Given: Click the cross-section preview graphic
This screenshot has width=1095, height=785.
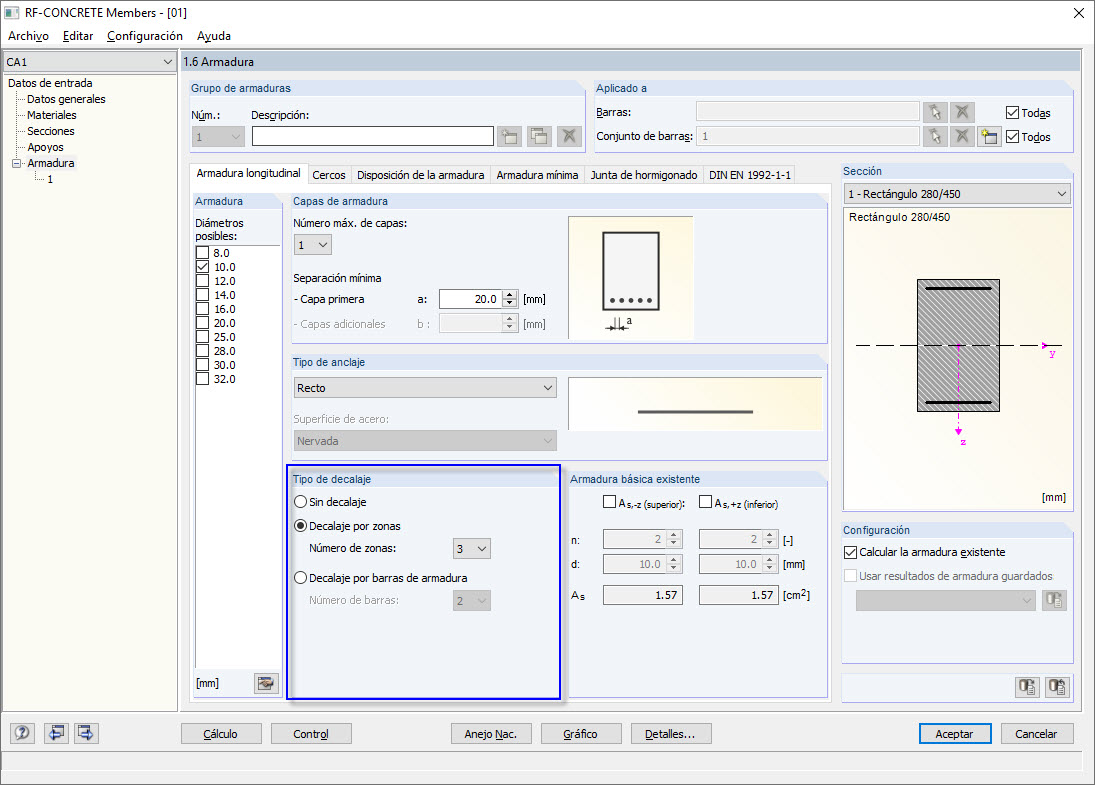Looking at the screenshot, I should point(957,359).
